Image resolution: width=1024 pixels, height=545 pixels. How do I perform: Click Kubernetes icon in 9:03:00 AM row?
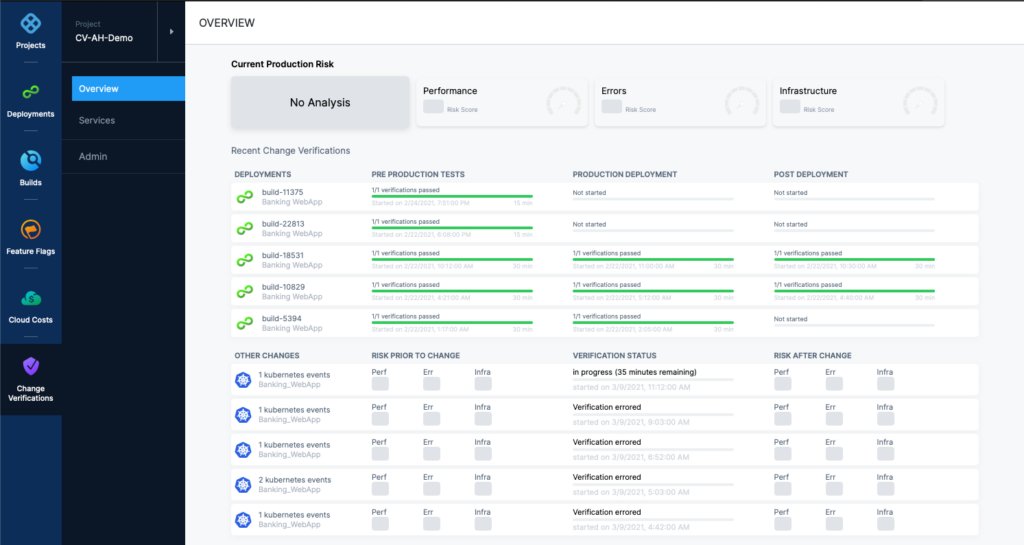pyautogui.click(x=243, y=415)
